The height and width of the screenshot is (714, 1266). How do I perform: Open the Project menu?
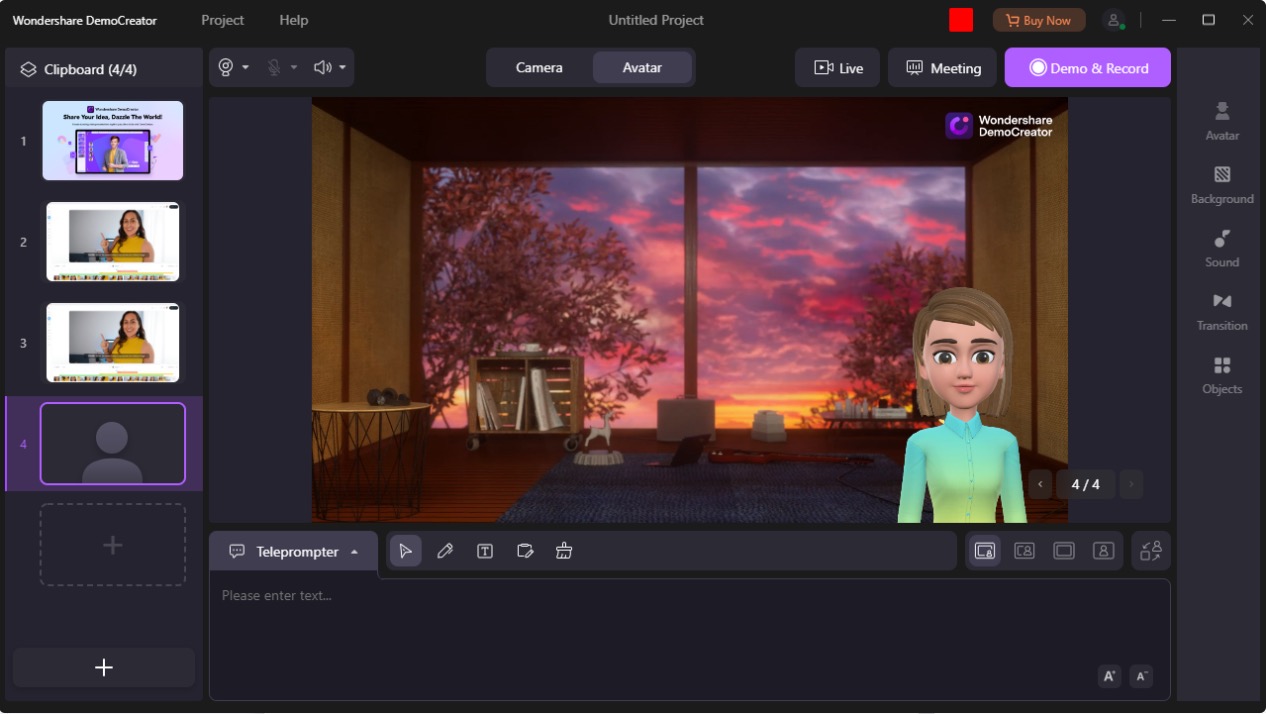tap(222, 20)
